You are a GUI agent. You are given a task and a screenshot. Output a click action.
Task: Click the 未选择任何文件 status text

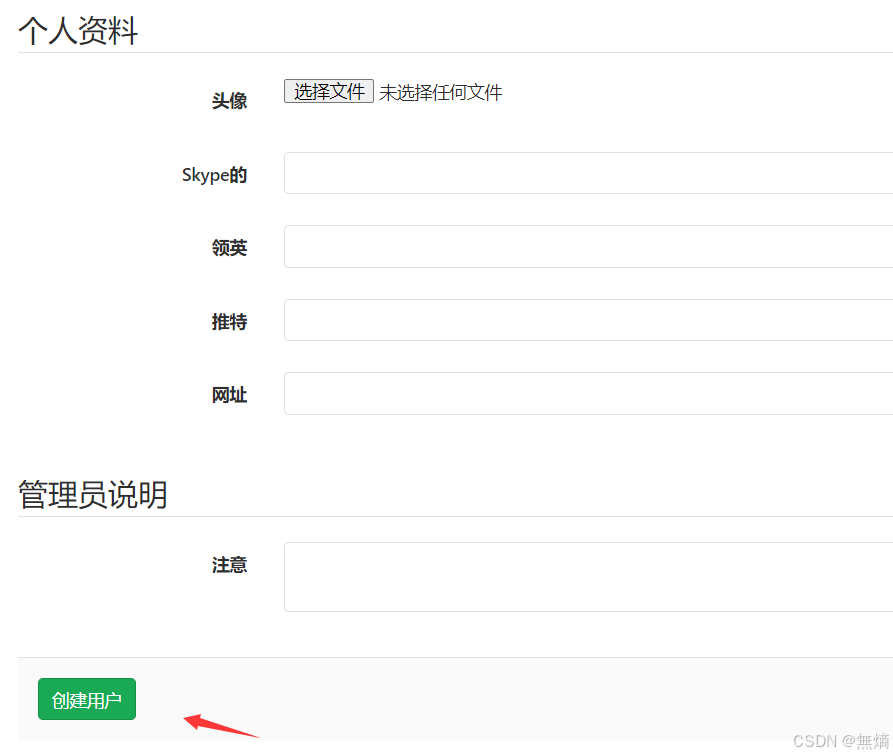pyautogui.click(x=441, y=92)
